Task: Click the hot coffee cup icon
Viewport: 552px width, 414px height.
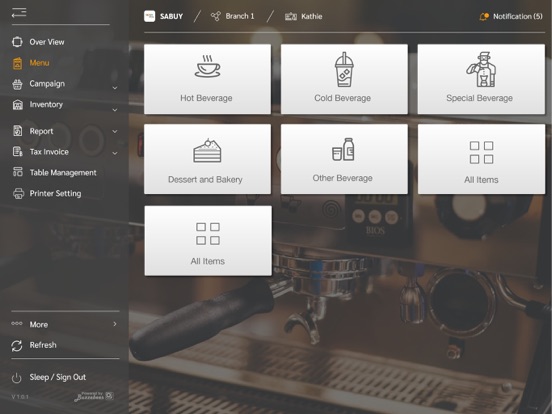Action: tap(207, 66)
